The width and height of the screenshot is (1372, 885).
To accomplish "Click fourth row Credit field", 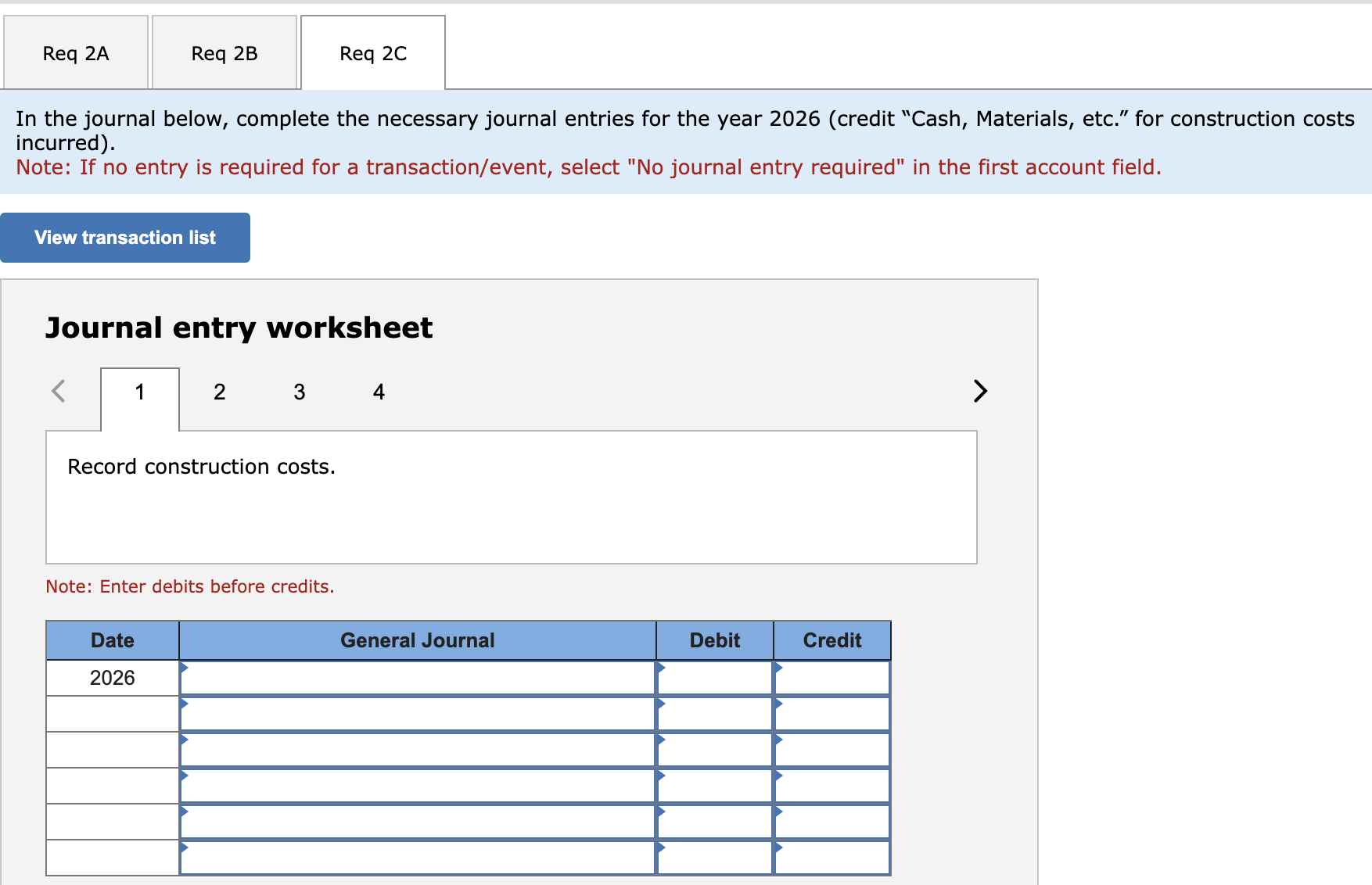I will 832,786.
